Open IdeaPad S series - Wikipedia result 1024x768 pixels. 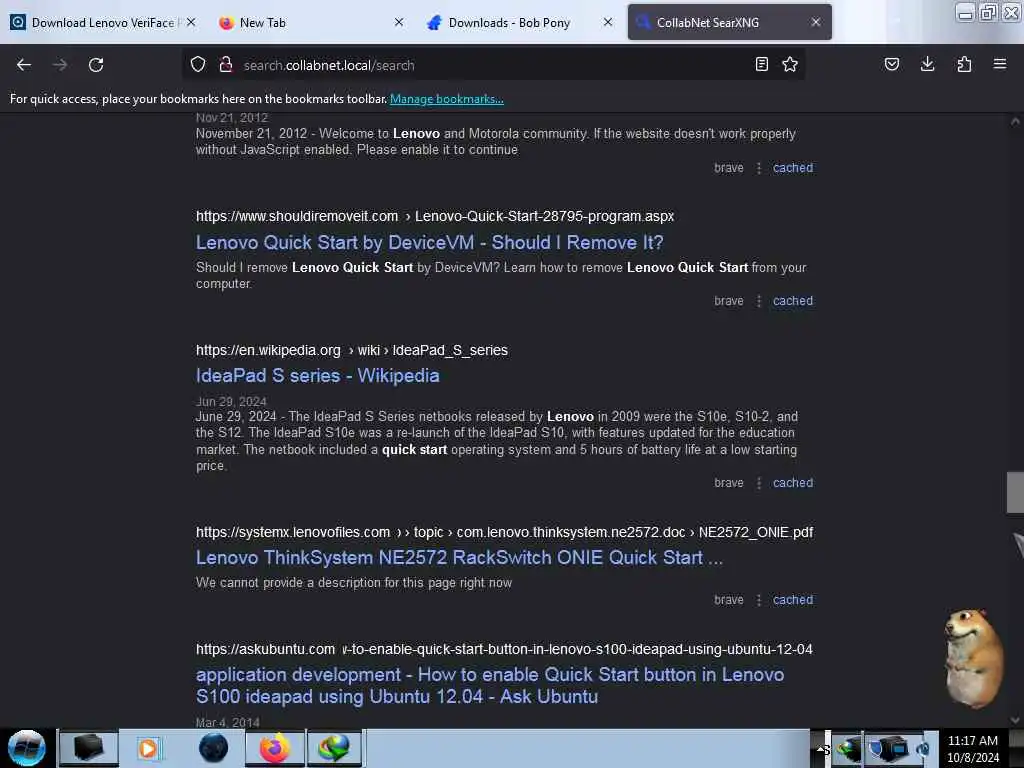tap(317, 376)
